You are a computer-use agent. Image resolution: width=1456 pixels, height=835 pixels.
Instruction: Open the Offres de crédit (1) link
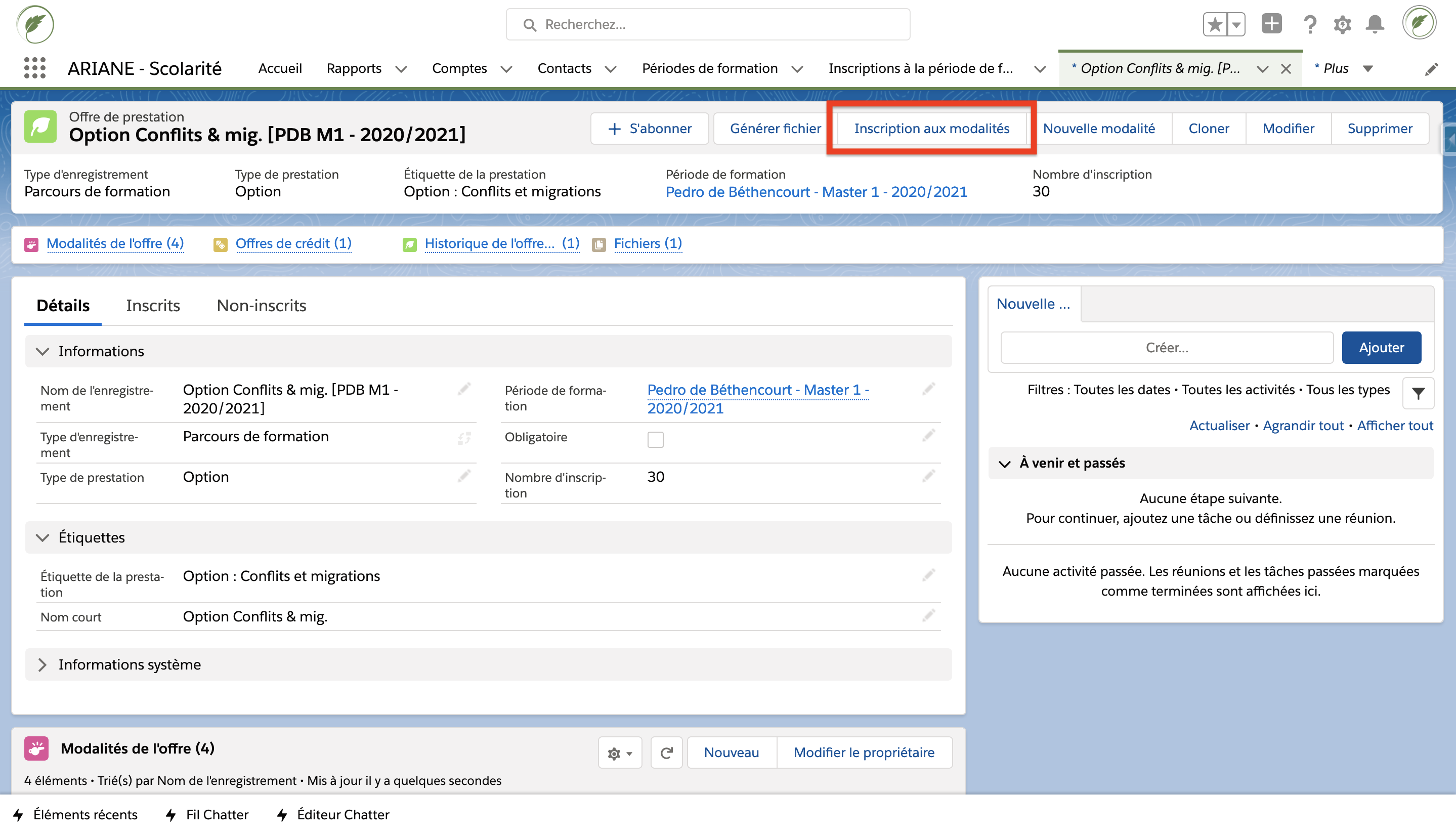(293, 243)
